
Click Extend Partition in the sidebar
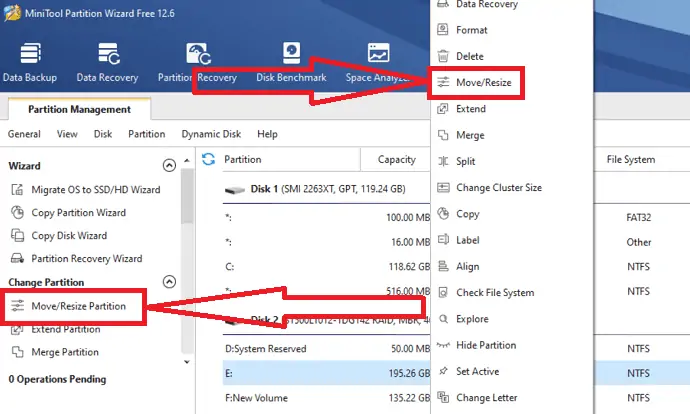(66, 329)
